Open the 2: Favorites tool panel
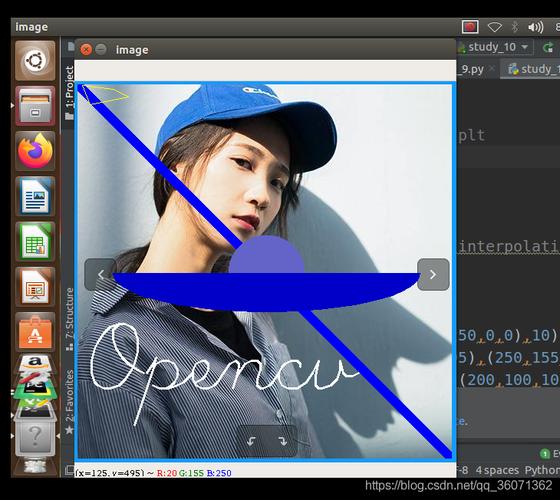 click(x=69, y=401)
